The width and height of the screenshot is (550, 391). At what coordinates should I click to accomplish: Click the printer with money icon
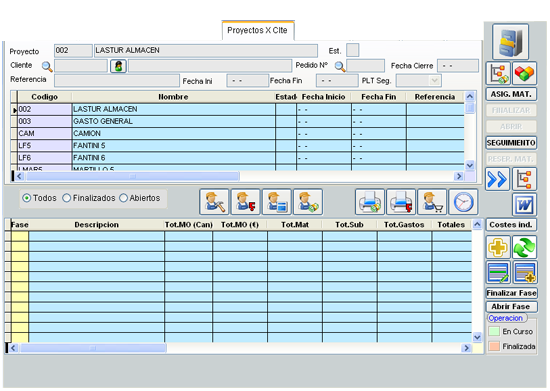(x=370, y=202)
